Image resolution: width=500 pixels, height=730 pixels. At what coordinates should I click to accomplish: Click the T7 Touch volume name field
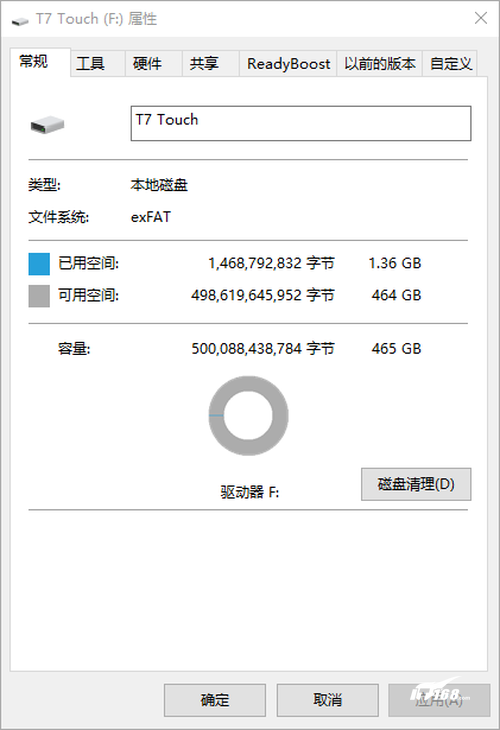pyautogui.click(x=301, y=123)
